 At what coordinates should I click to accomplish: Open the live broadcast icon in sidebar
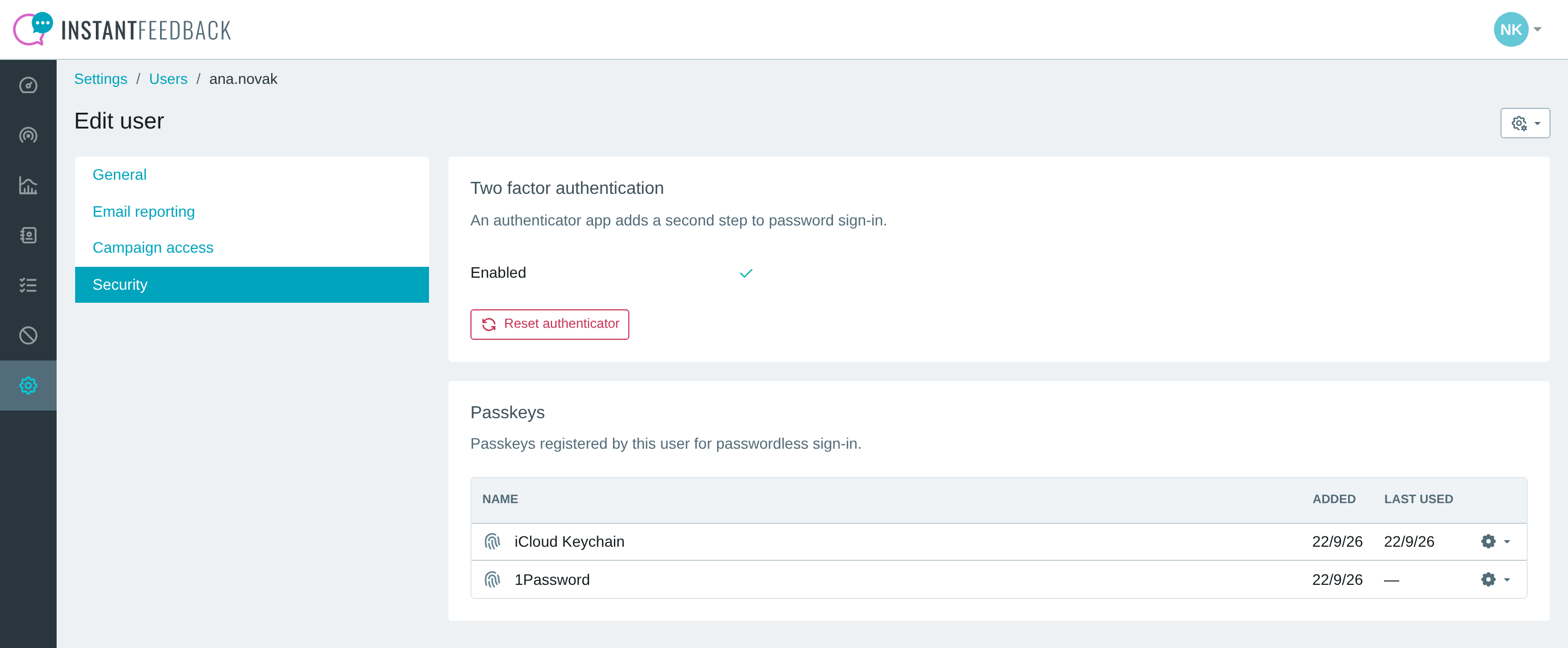tap(28, 135)
